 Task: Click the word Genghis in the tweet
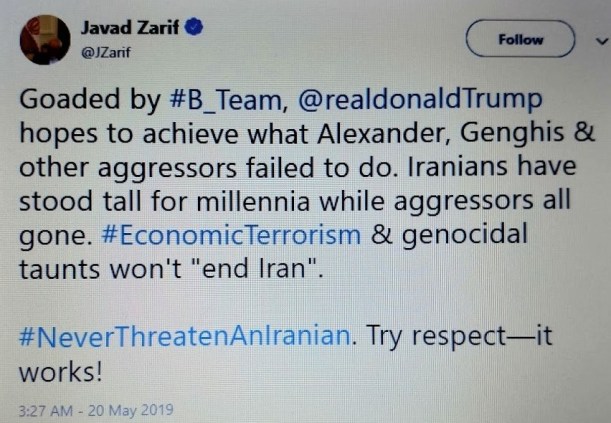tap(506, 133)
